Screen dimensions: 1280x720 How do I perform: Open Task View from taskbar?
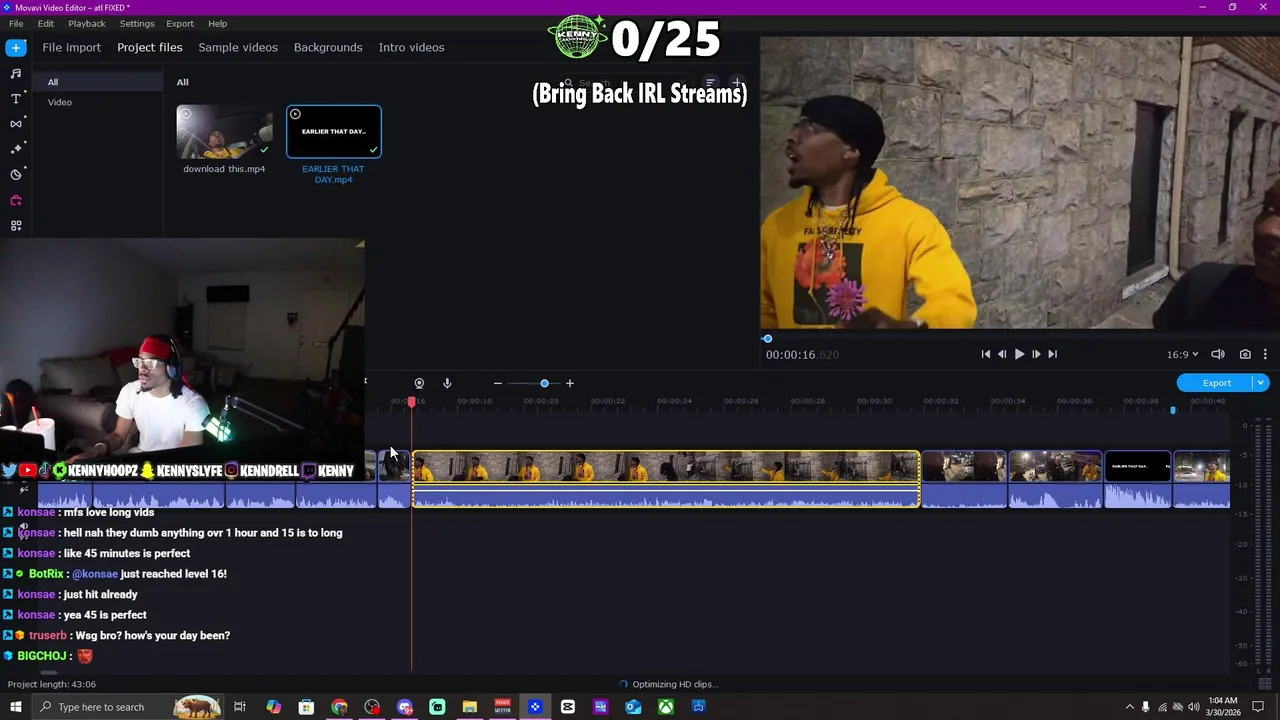point(240,707)
